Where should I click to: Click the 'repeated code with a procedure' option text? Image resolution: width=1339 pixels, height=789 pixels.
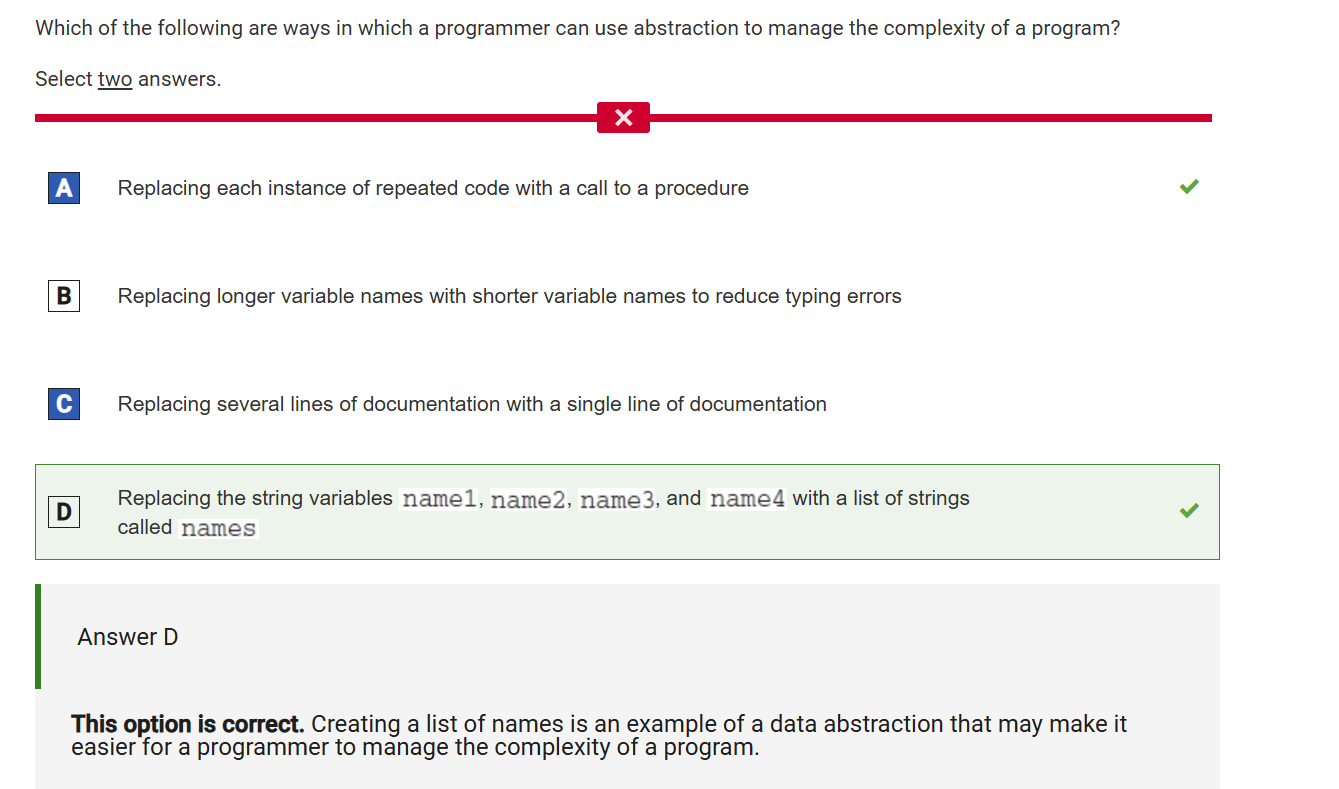[433, 188]
